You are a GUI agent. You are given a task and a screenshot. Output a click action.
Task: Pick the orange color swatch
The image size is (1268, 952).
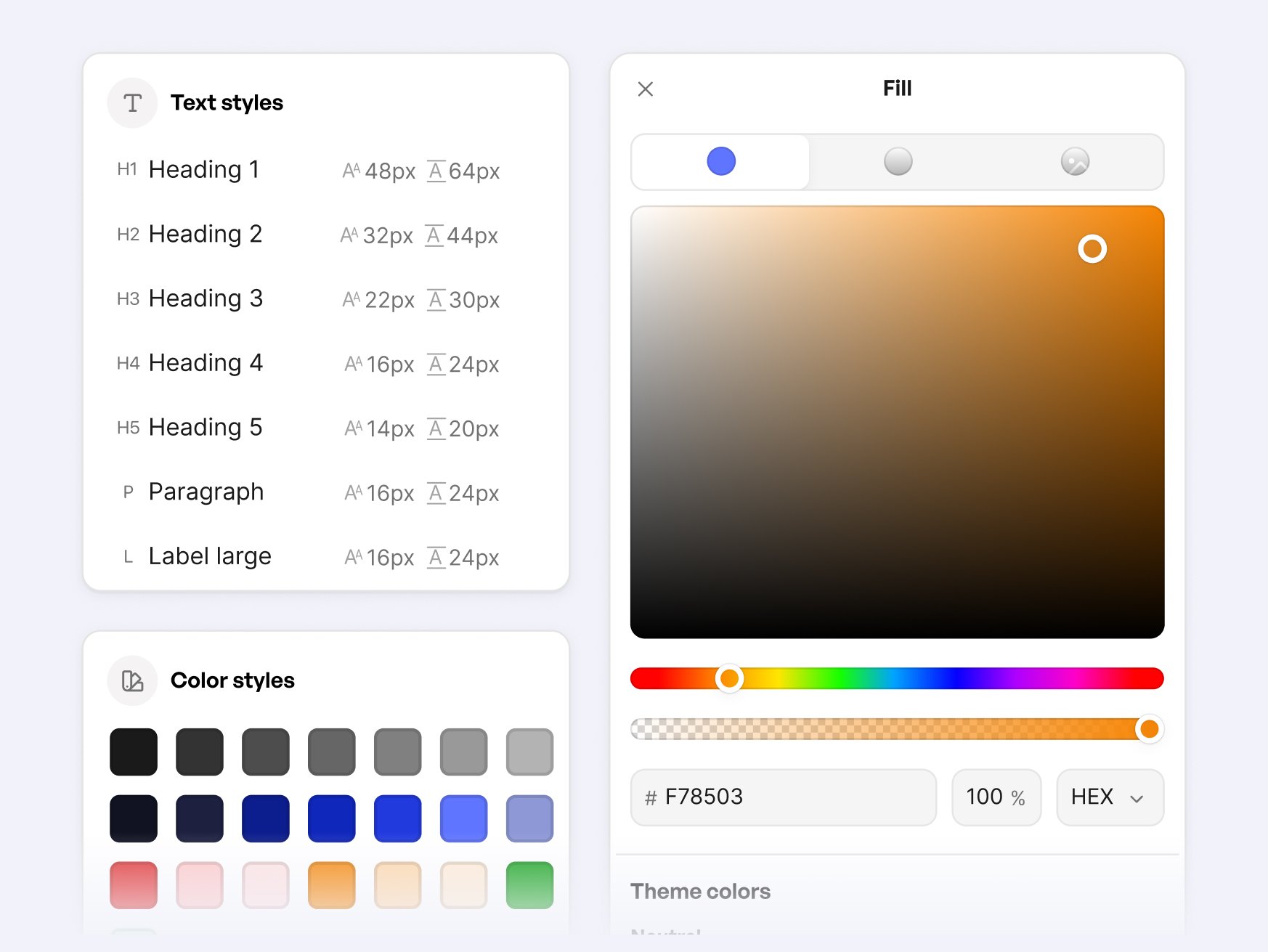[x=332, y=886]
